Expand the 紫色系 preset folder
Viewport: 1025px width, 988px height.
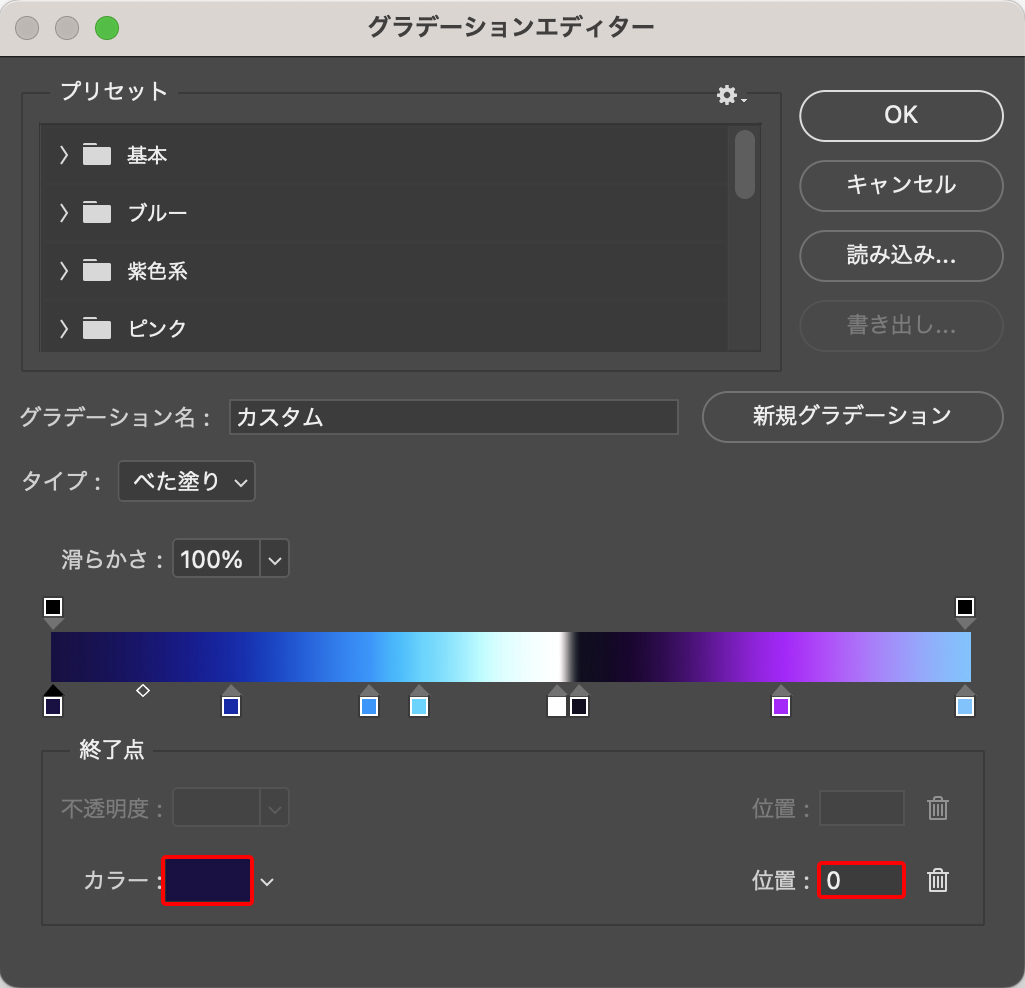[x=65, y=271]
